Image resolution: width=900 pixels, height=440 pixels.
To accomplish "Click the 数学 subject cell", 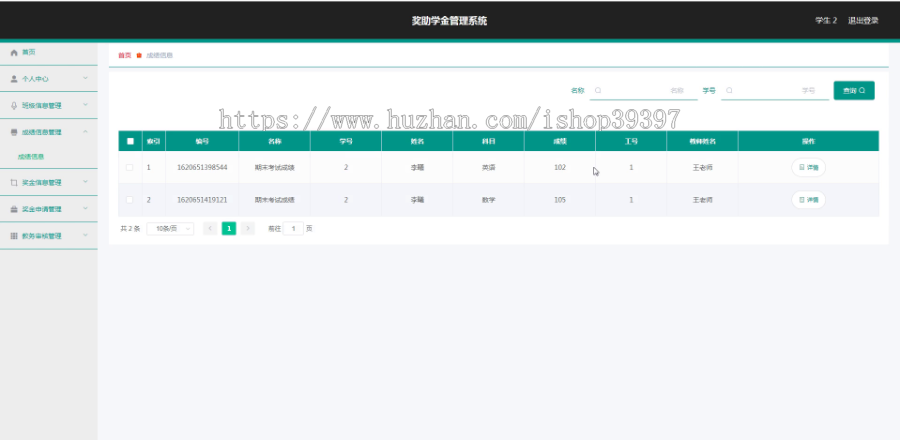I will tap(488, 200).
